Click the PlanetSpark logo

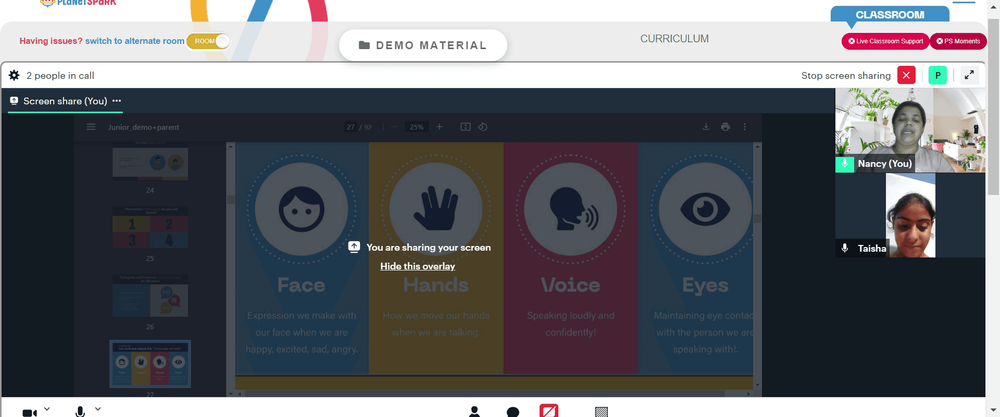(78, 3)
